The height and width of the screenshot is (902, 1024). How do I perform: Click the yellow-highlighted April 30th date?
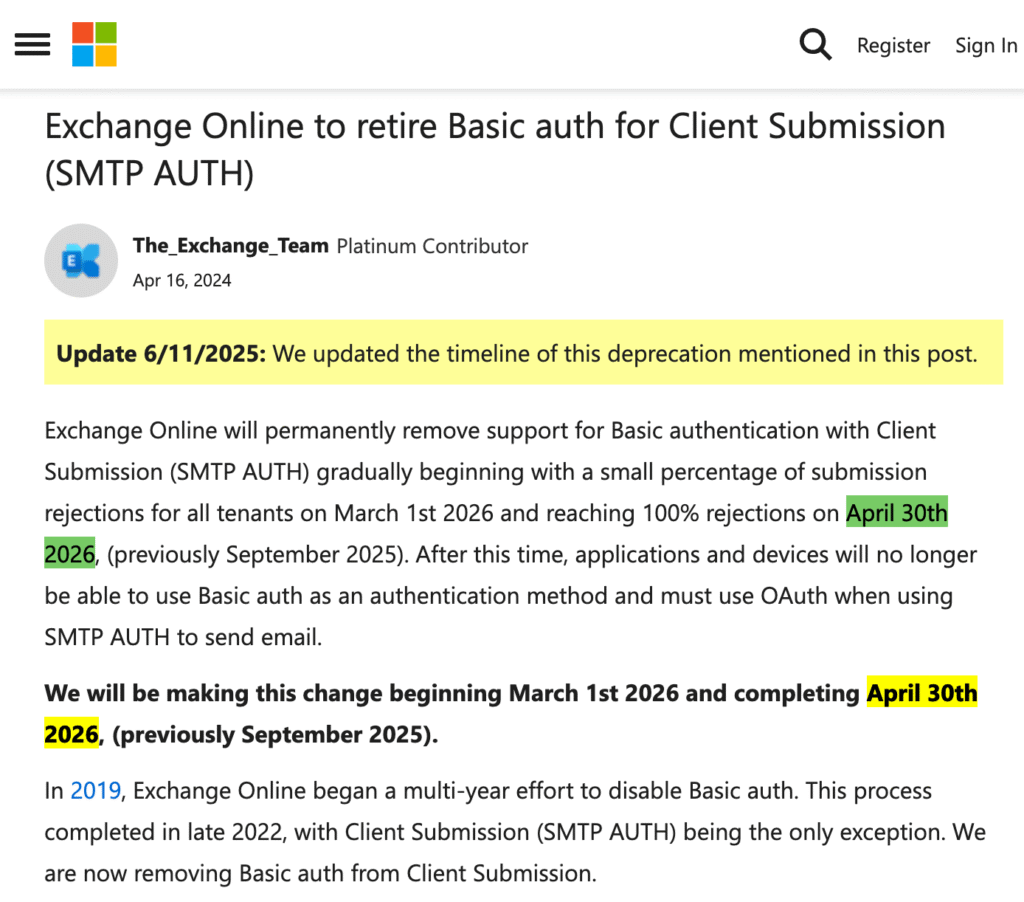[921, 693]
